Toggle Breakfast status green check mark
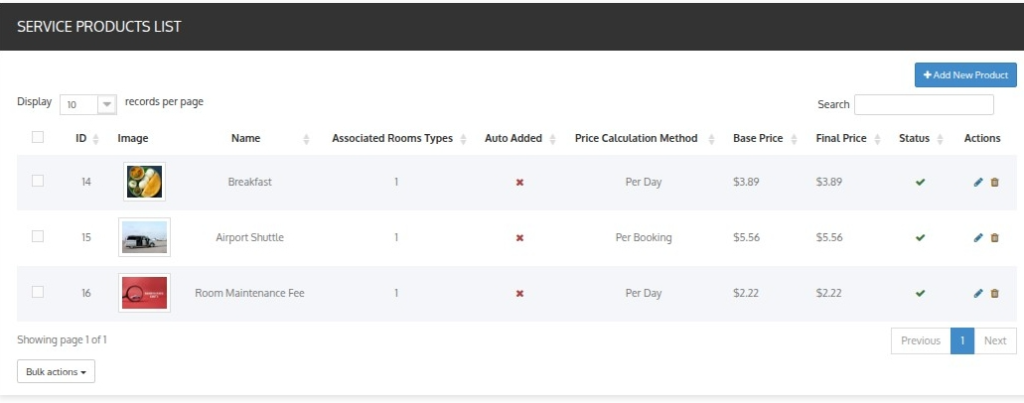 (x=920, y=182)
